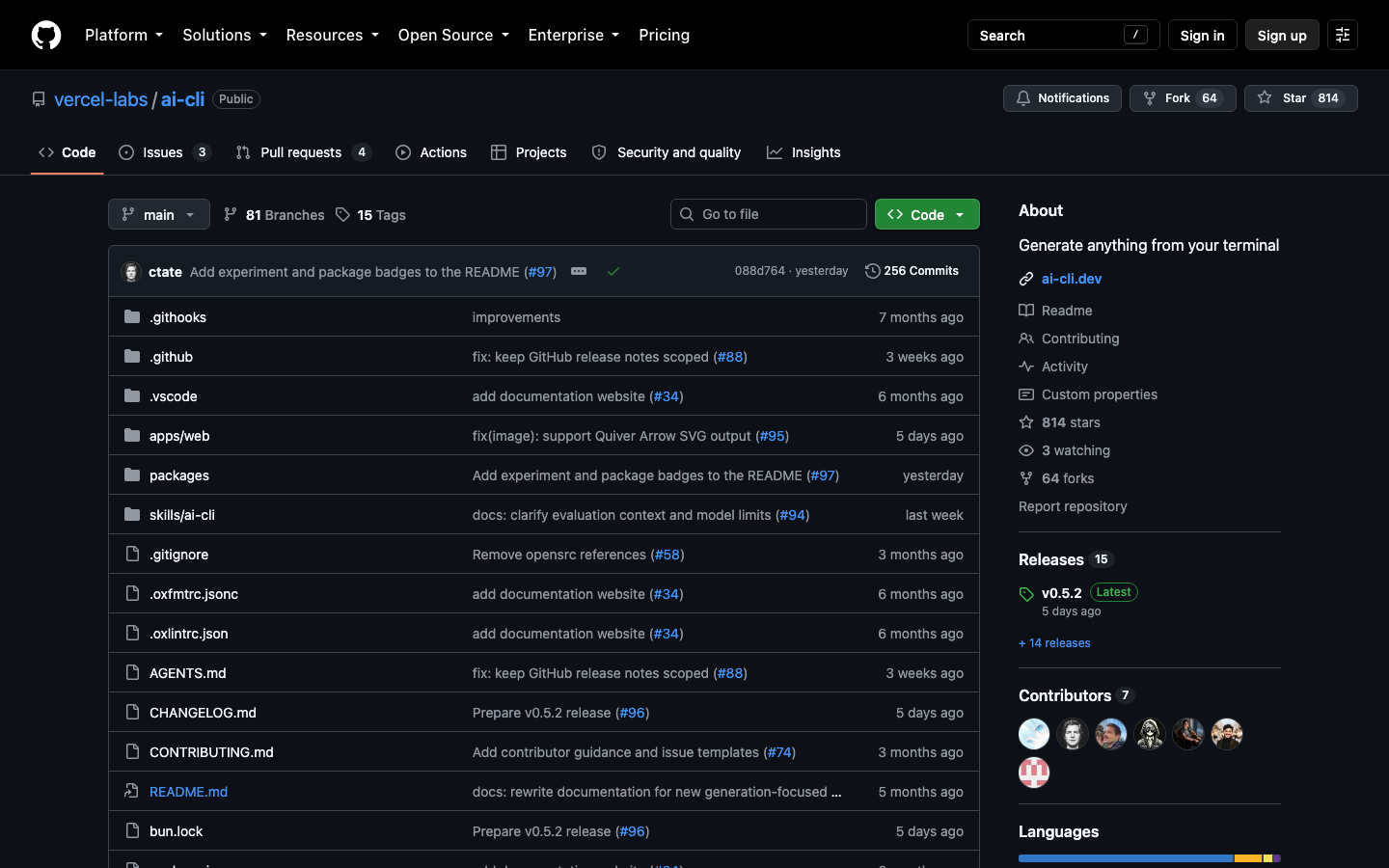Viewport: 1389px width, 868px height.
Task: Switch to the Projects tab
Action: [x=529, y=152]
